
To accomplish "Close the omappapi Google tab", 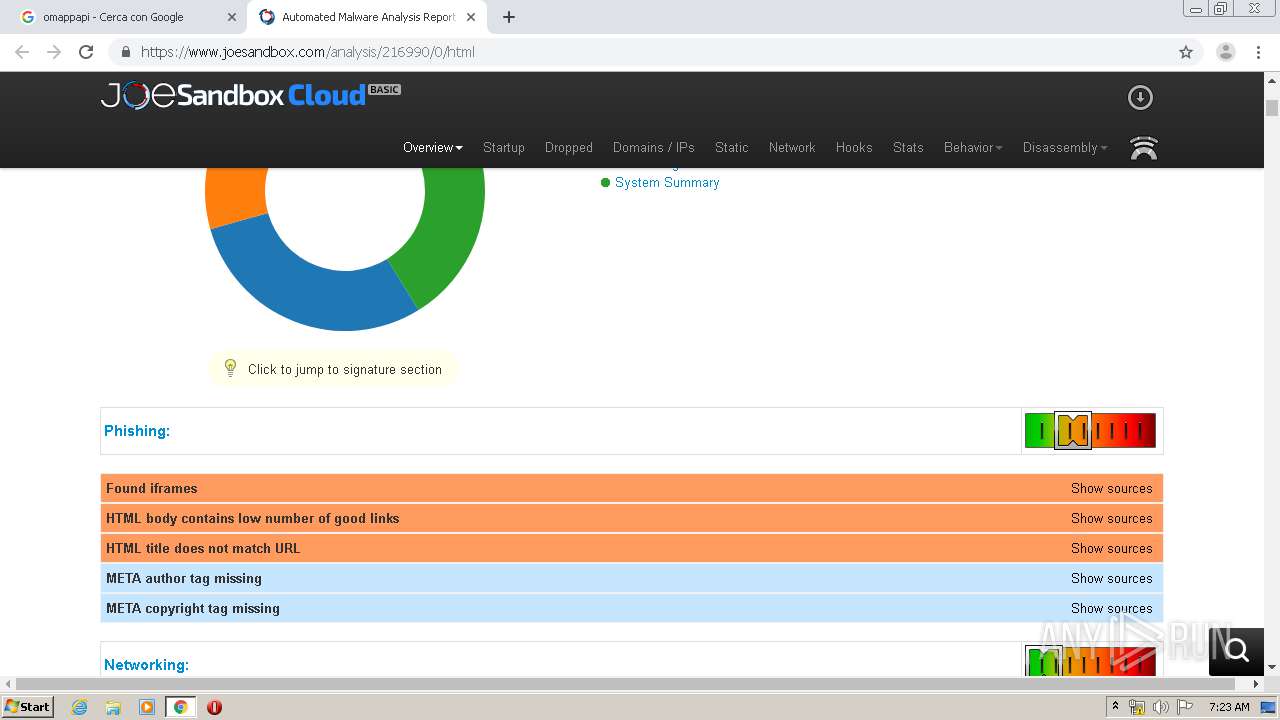I will point(232,17).
